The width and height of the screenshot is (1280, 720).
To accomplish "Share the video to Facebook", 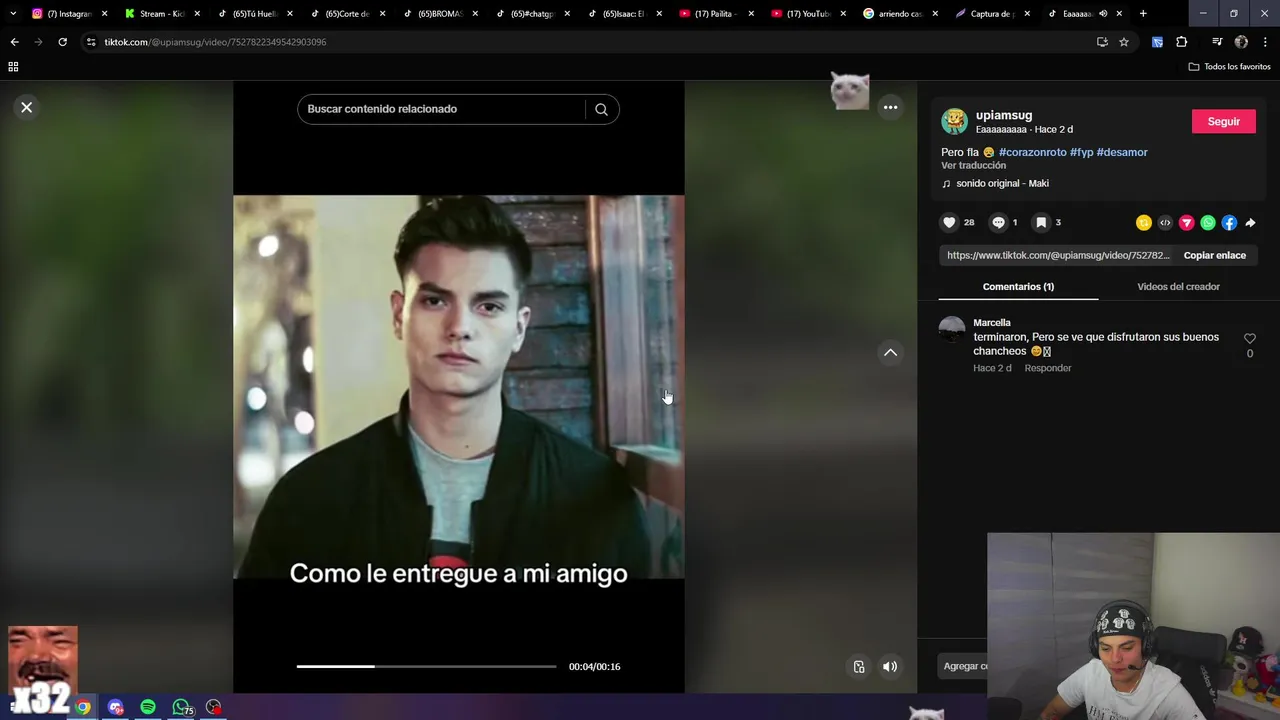I will (1229, 223).
